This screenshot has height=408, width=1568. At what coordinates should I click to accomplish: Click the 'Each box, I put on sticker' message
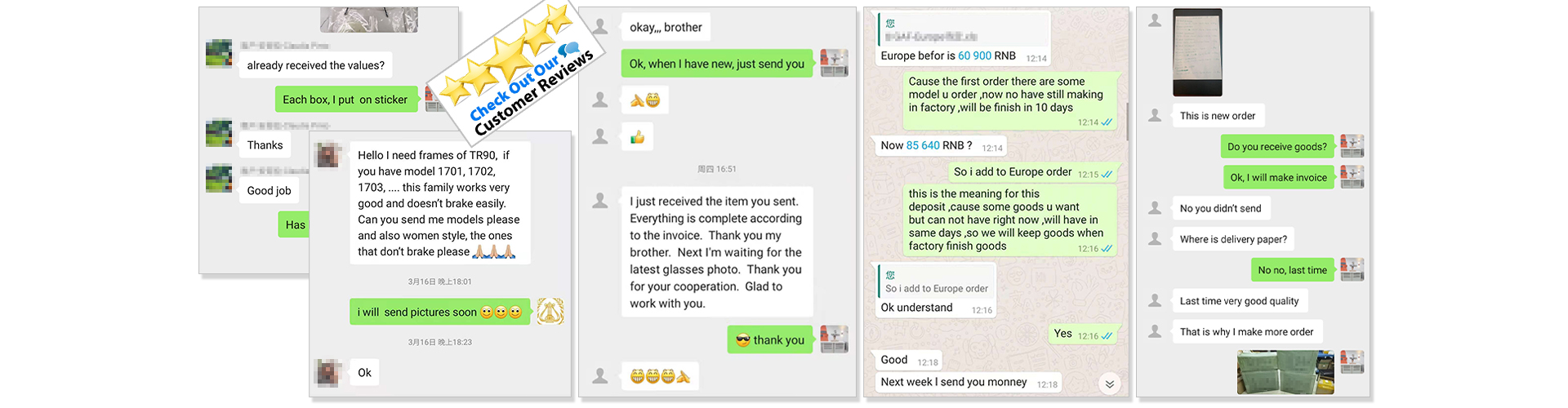point(345,100)
